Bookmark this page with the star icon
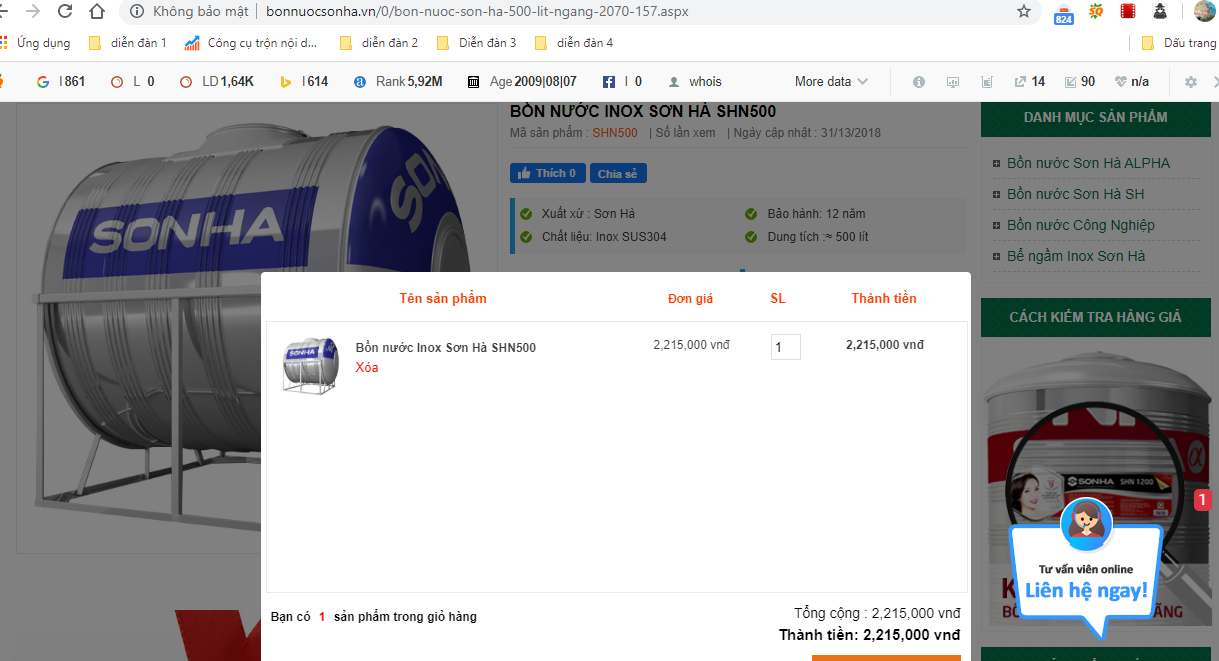 point(1024,12)
